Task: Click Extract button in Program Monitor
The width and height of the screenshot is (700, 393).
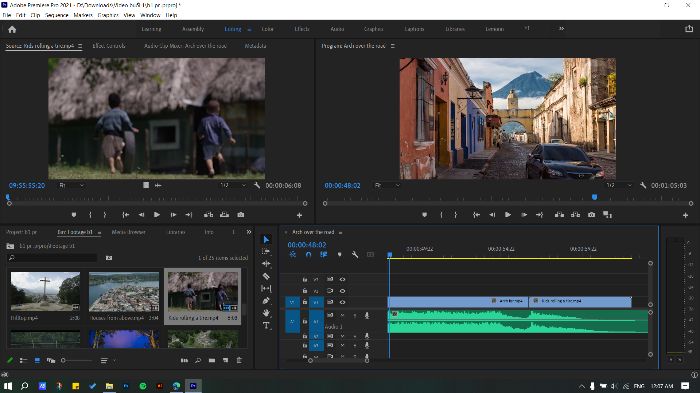Action: pyautogui.click(x=575, y=215)
